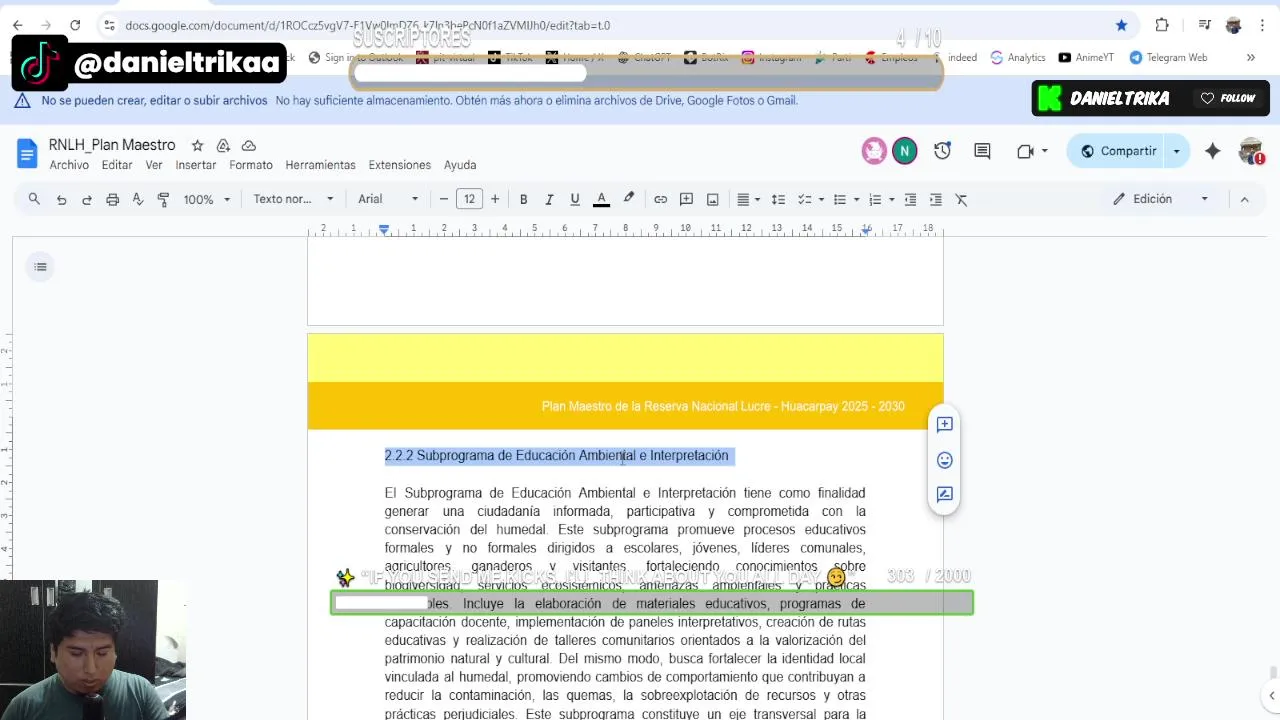Open the Arial font dropdown
This screenshot has height=720, width=1280.
click(388, 199)
